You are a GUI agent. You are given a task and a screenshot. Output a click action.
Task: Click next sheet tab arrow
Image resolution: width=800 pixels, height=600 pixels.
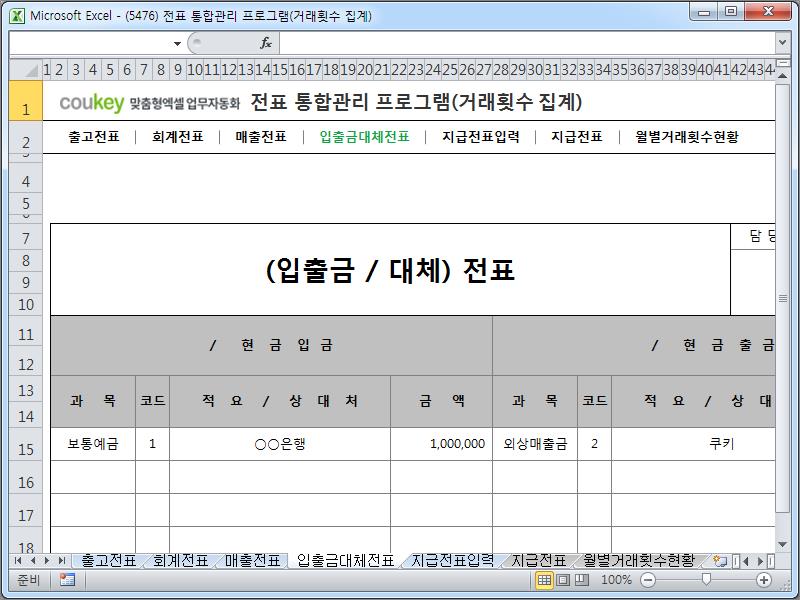[47, 561]
